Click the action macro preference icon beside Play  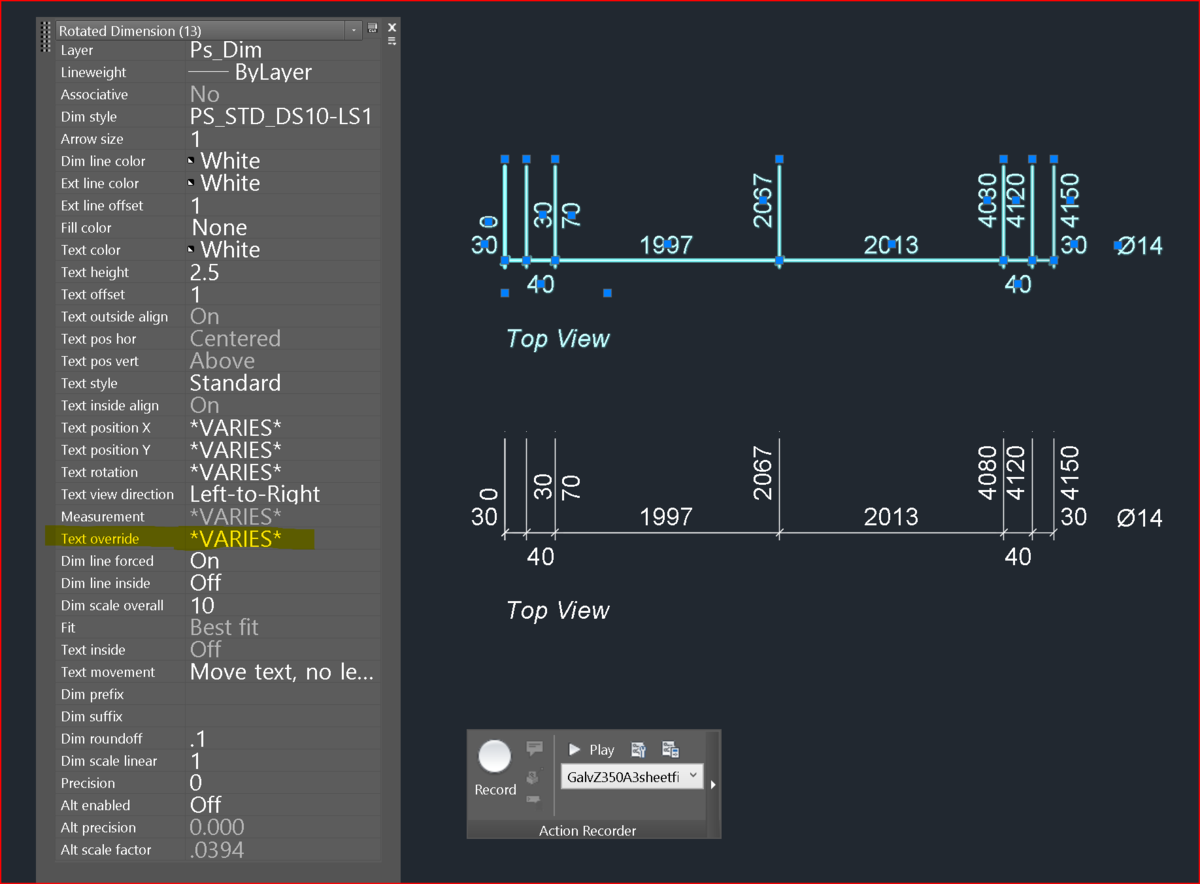click(639, 749)
